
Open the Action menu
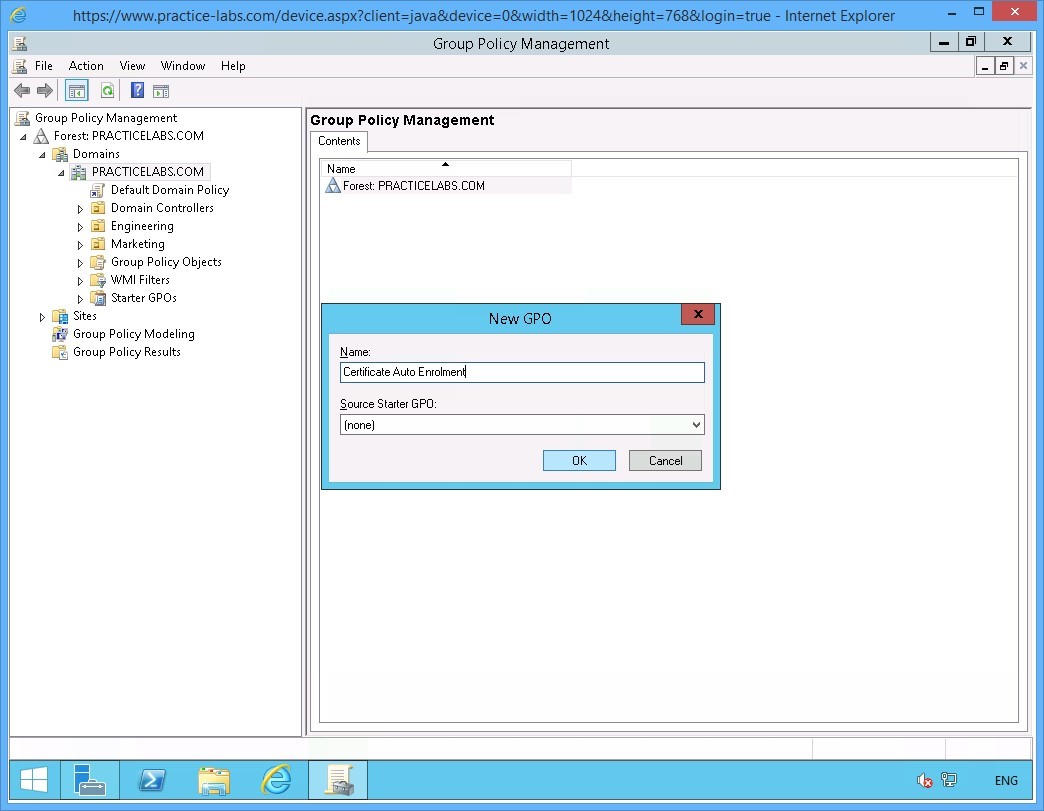click(86, 66)
